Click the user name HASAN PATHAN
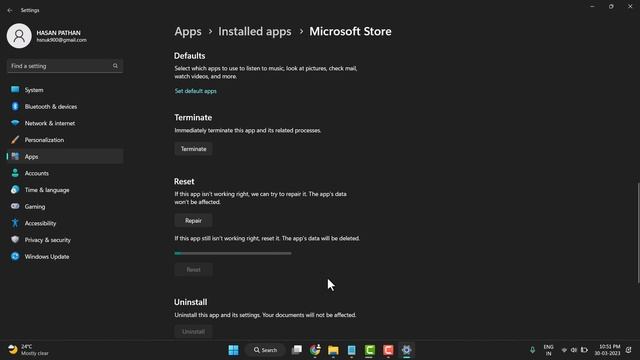Screen dimensions: 640x360 (58, 33)
